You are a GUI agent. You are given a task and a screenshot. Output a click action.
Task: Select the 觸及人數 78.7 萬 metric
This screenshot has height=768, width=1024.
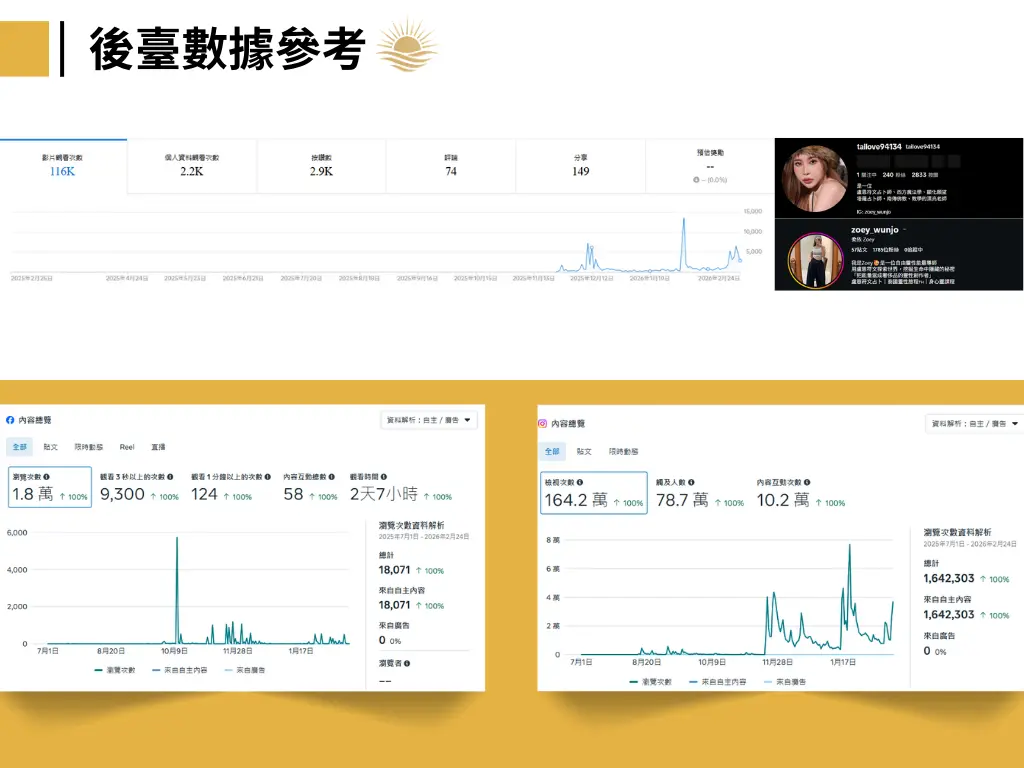click(x=700, y=493)
